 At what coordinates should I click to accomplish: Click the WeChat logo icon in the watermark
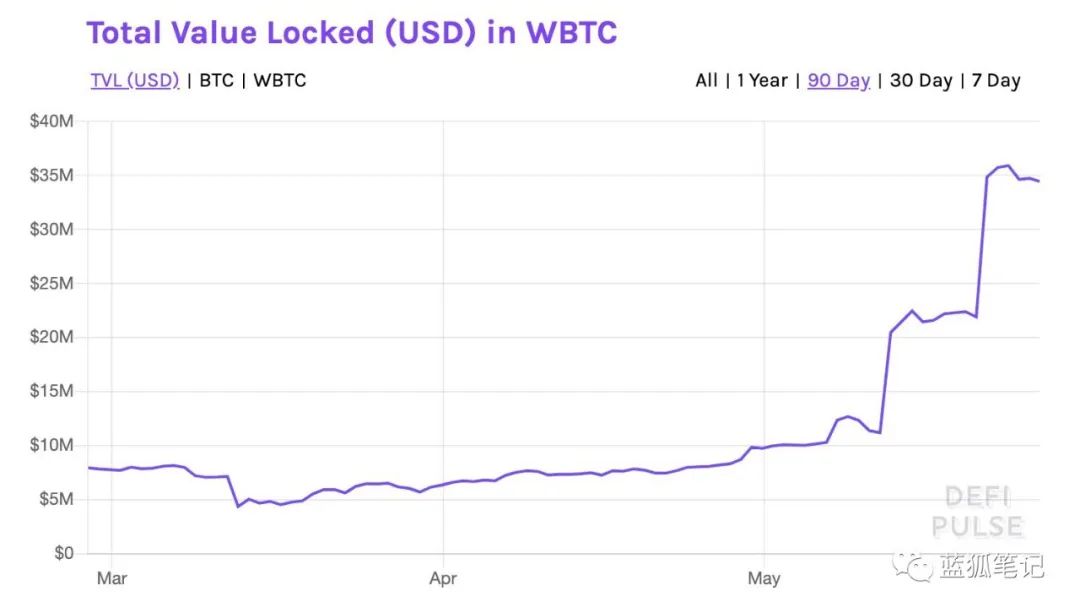(x=912, y=566)
